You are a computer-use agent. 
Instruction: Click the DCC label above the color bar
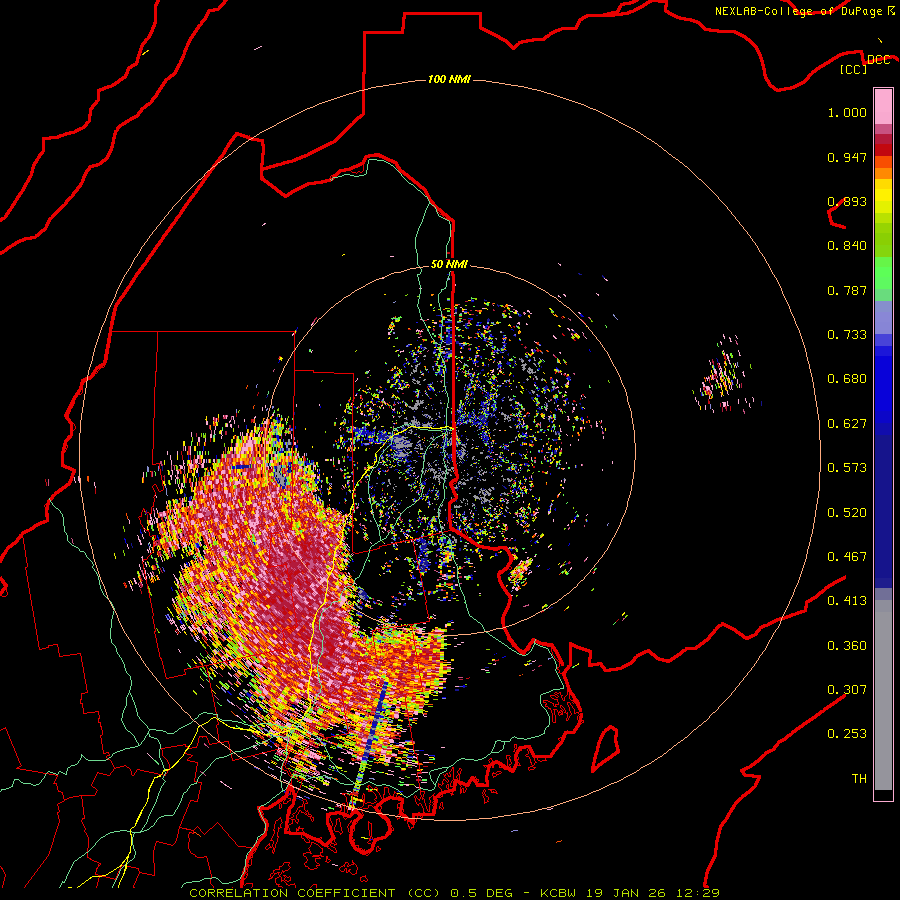[878, 59]
